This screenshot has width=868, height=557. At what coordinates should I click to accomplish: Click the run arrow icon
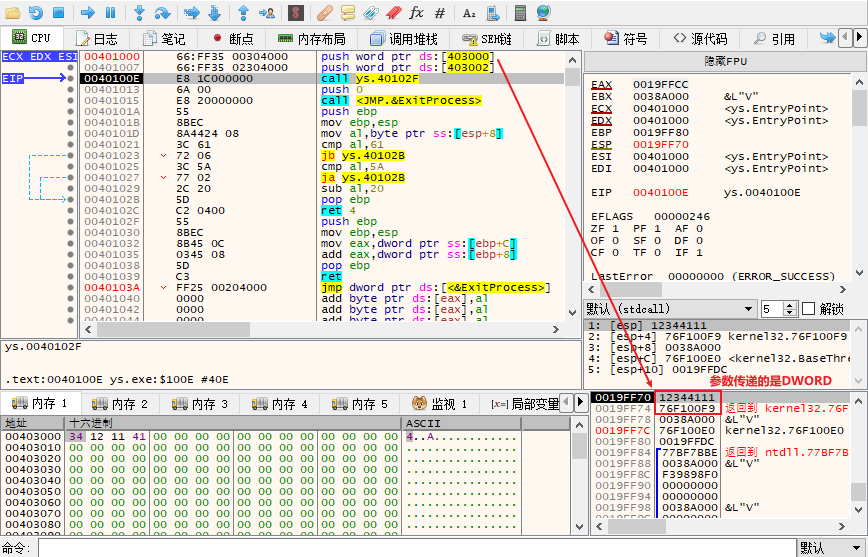coord(88,12)
